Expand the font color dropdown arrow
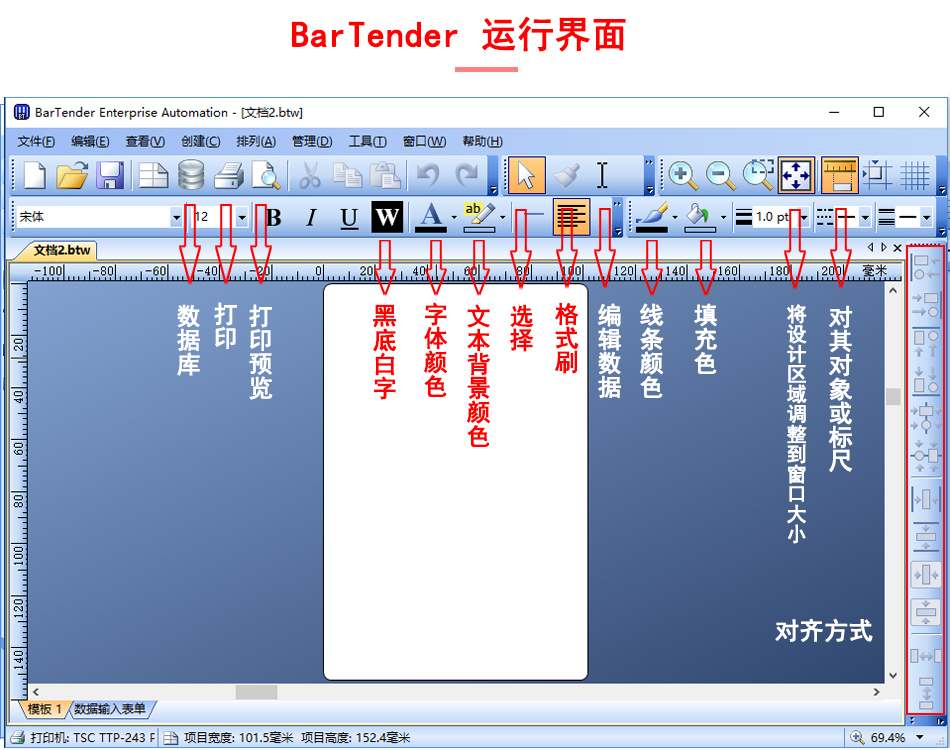Image resolution: width=950 pixels, height=750 pixels. (454, 217)
